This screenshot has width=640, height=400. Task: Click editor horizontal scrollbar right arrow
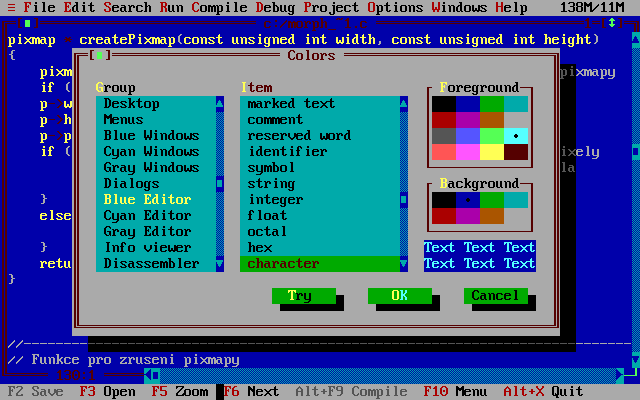pos(620,375)
